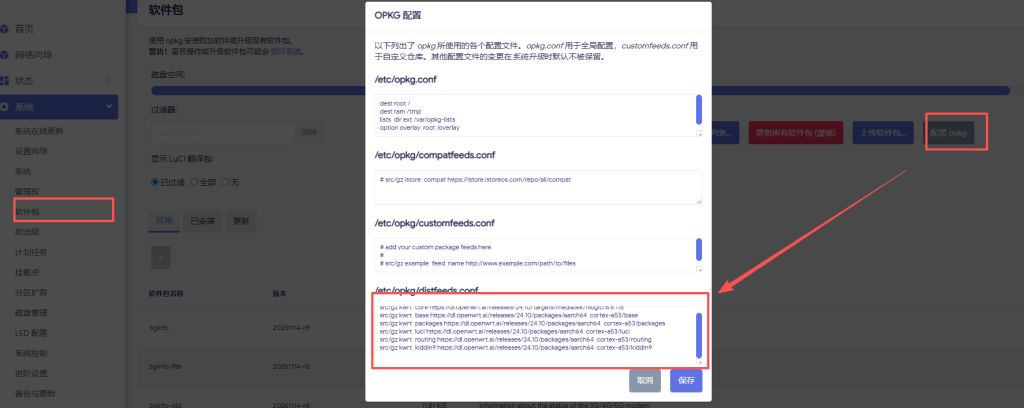Open 分区扩容 in sidebar
Image resolution: width=1024 pixels, height=408 pixels.
point(31,292)
